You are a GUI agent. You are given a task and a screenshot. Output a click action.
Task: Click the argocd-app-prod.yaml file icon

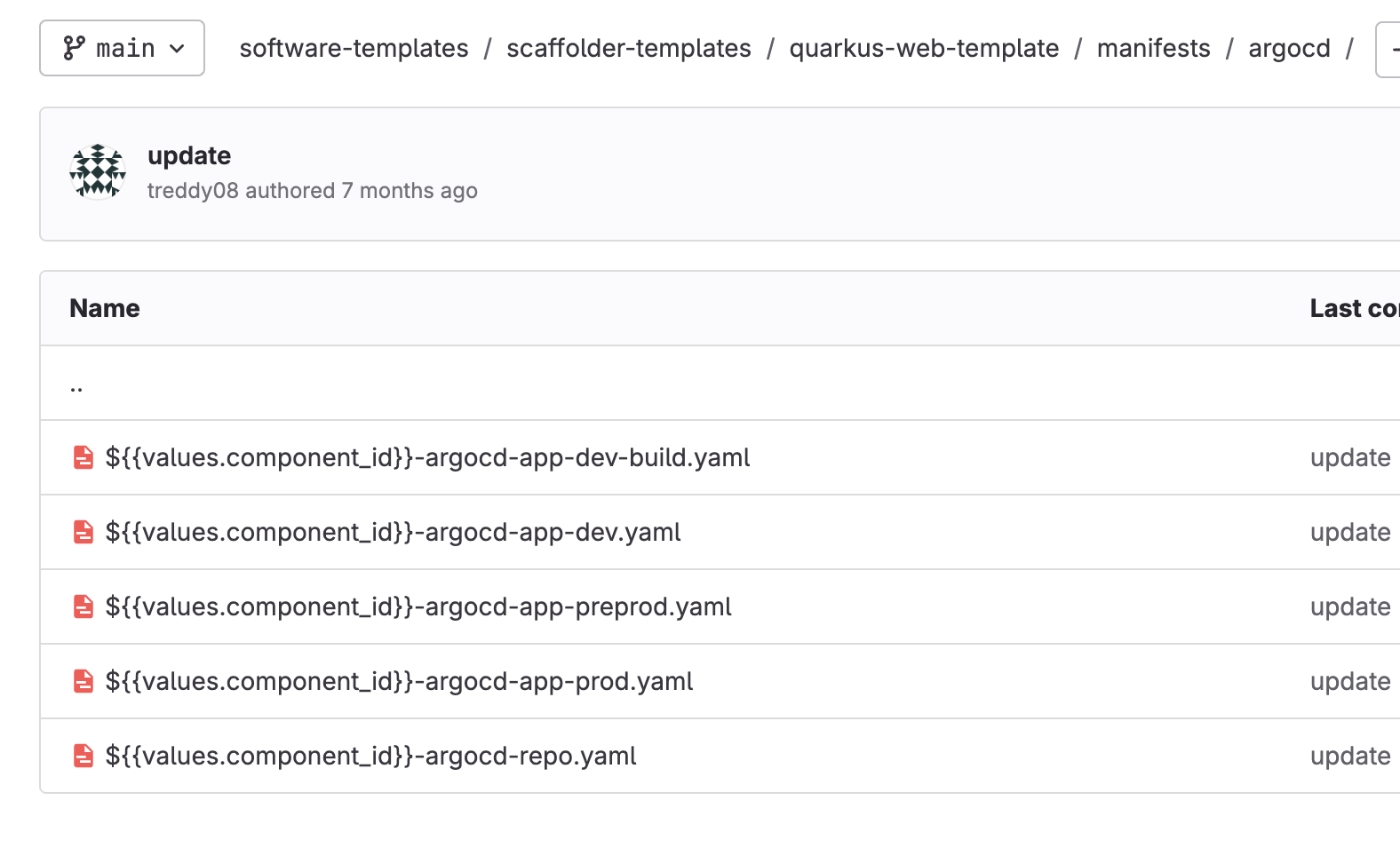click(83, 681)
